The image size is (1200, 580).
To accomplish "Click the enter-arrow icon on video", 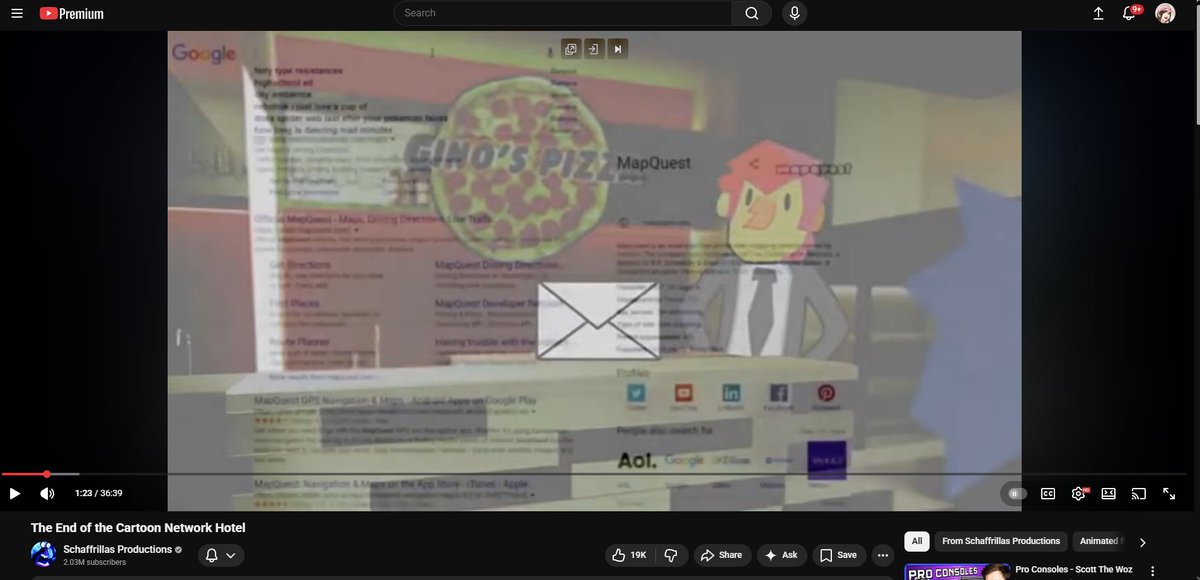I will click(x=593, y=48).
